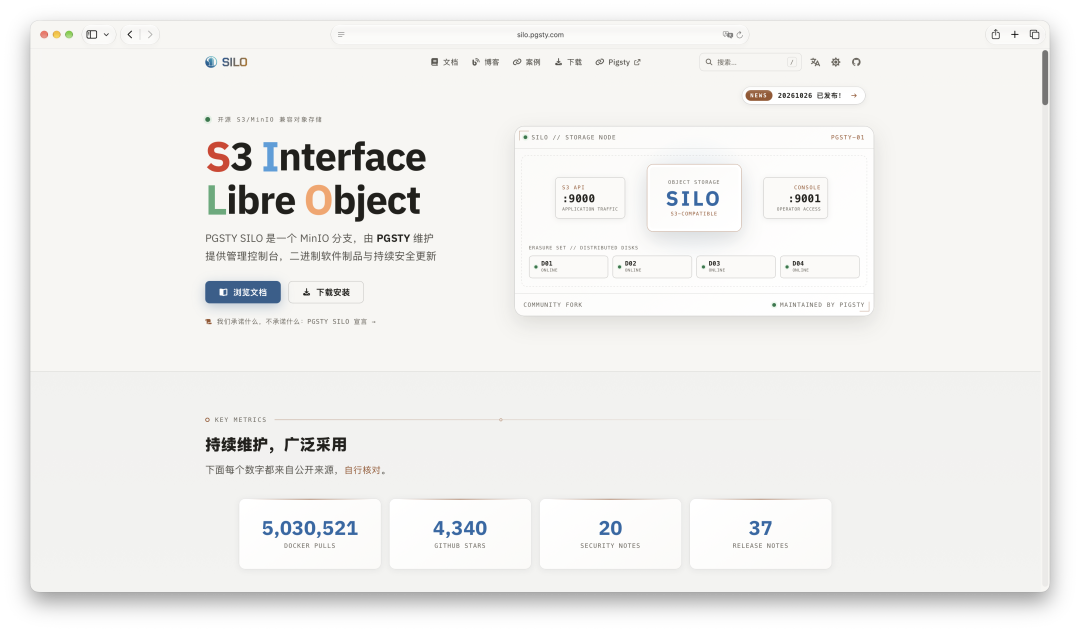Image resolution: width=1080 pixels, height=632 pixels.
Task: Click the 37 Release Notes card
Action: click(x=760, y=534)
